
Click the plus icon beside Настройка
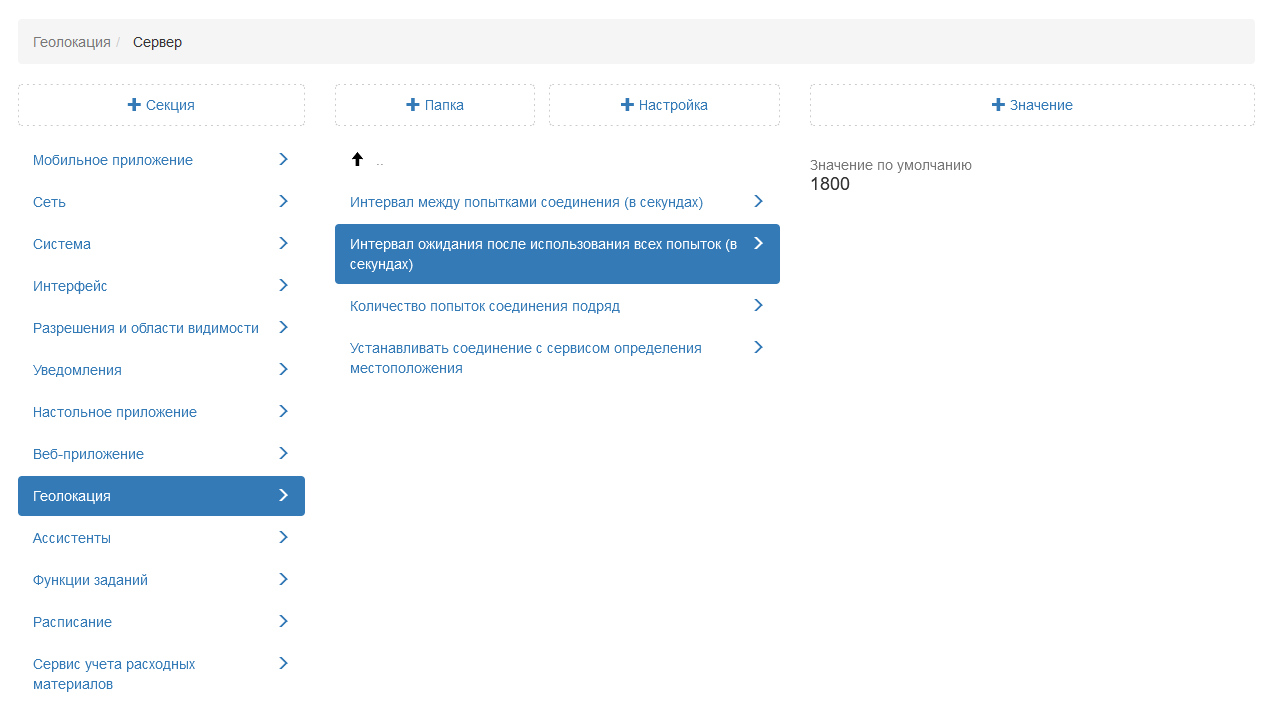[x=627, y=105]
